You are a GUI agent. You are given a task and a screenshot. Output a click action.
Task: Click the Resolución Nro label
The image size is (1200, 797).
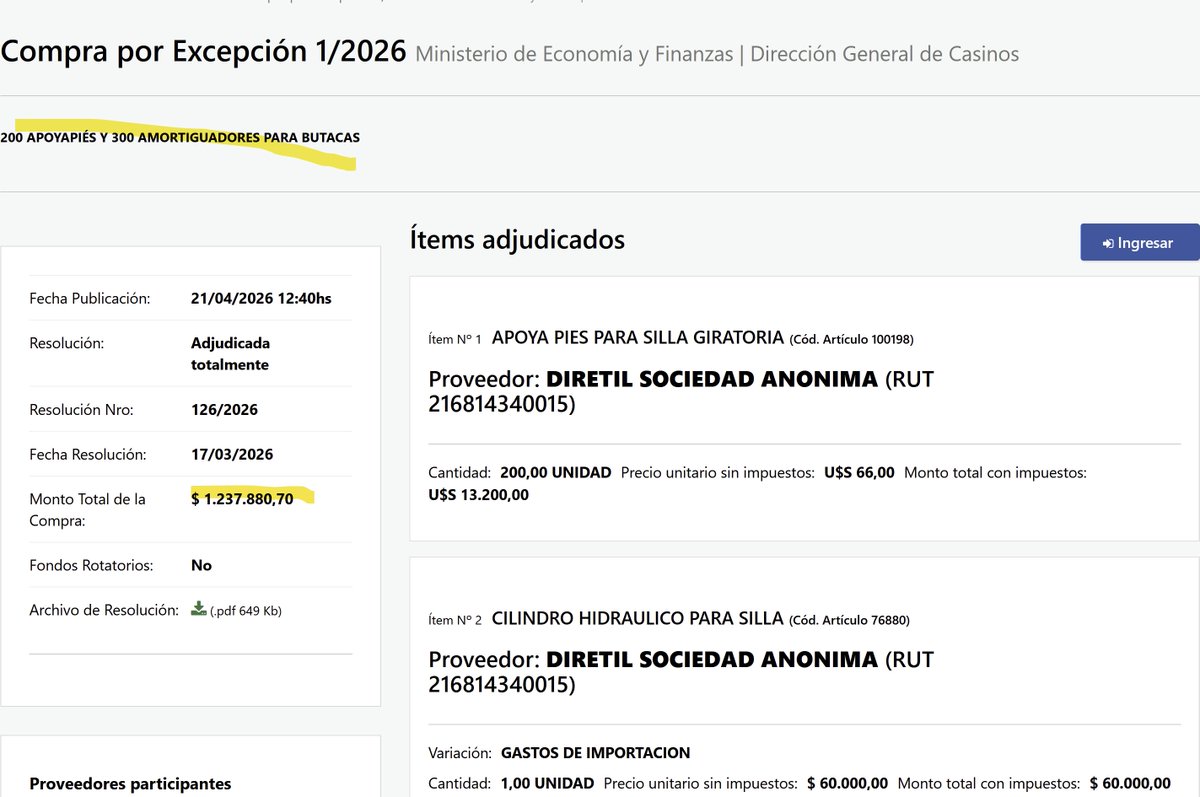[81, 410]
